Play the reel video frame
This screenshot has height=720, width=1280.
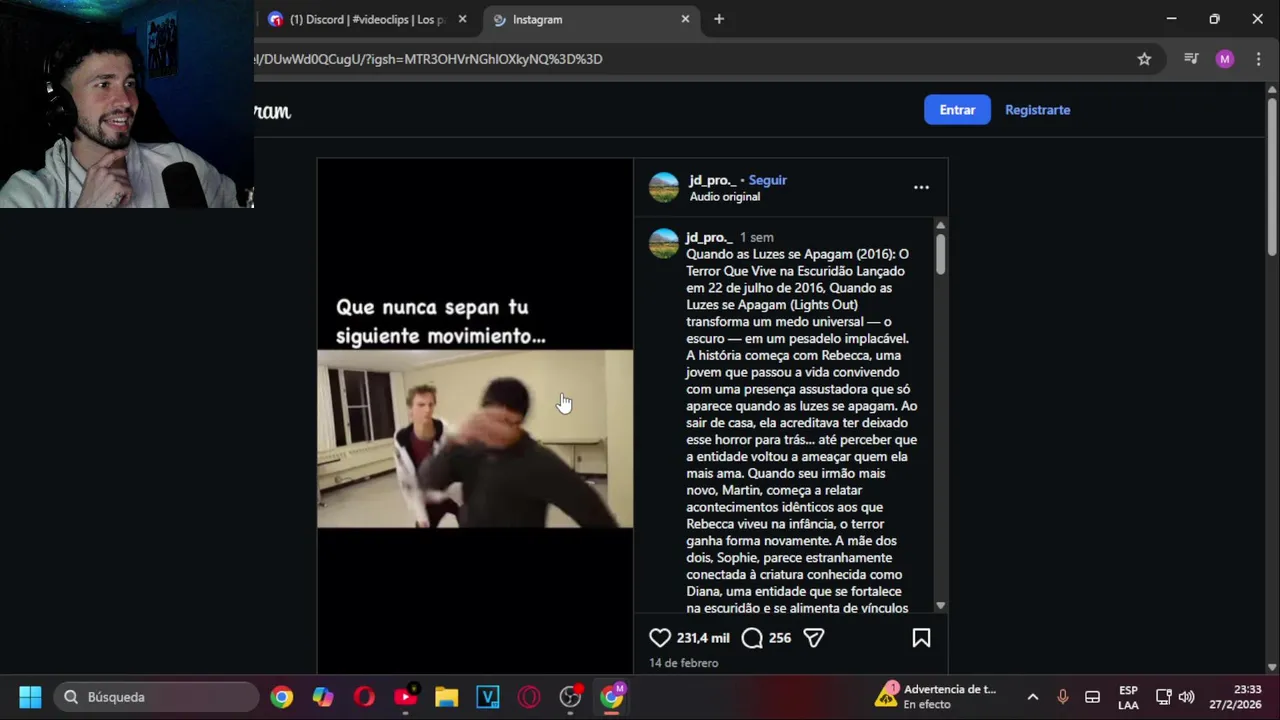coord(475,438)
